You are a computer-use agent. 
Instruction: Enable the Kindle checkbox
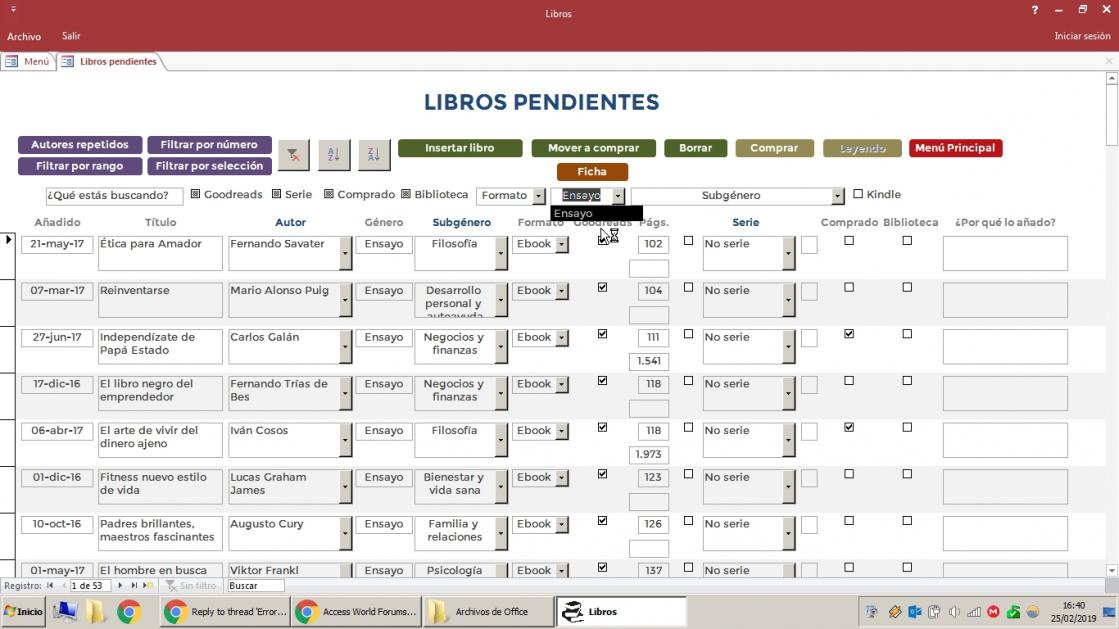(x=858, y=194)
